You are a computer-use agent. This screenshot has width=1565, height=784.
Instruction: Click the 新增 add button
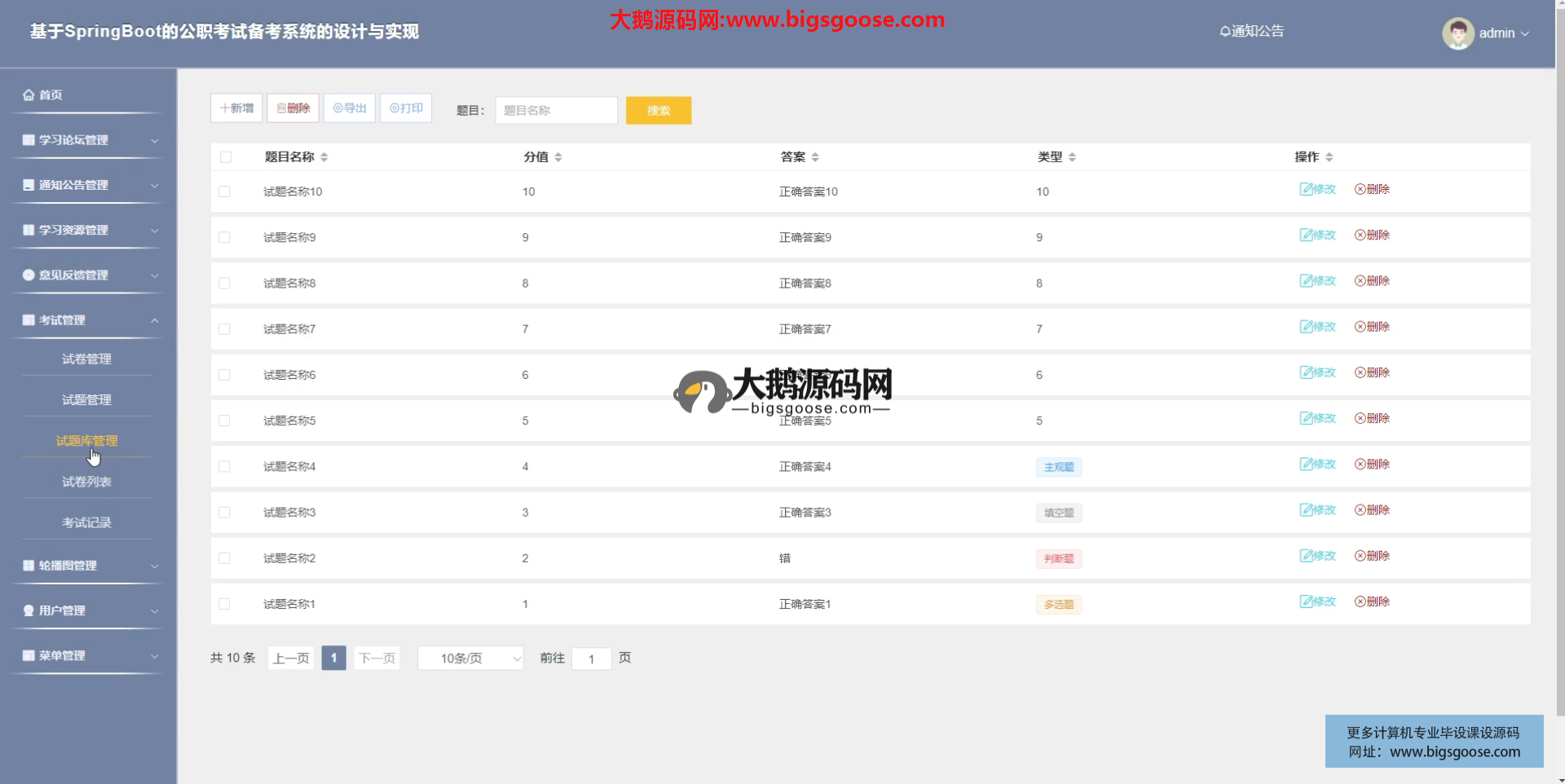pos(236,108)
